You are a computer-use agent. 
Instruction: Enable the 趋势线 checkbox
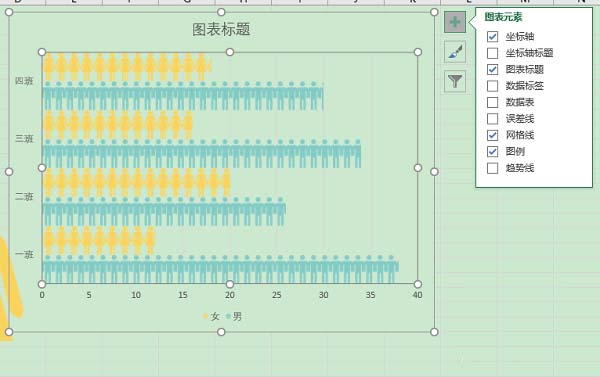tap(492, 168)
